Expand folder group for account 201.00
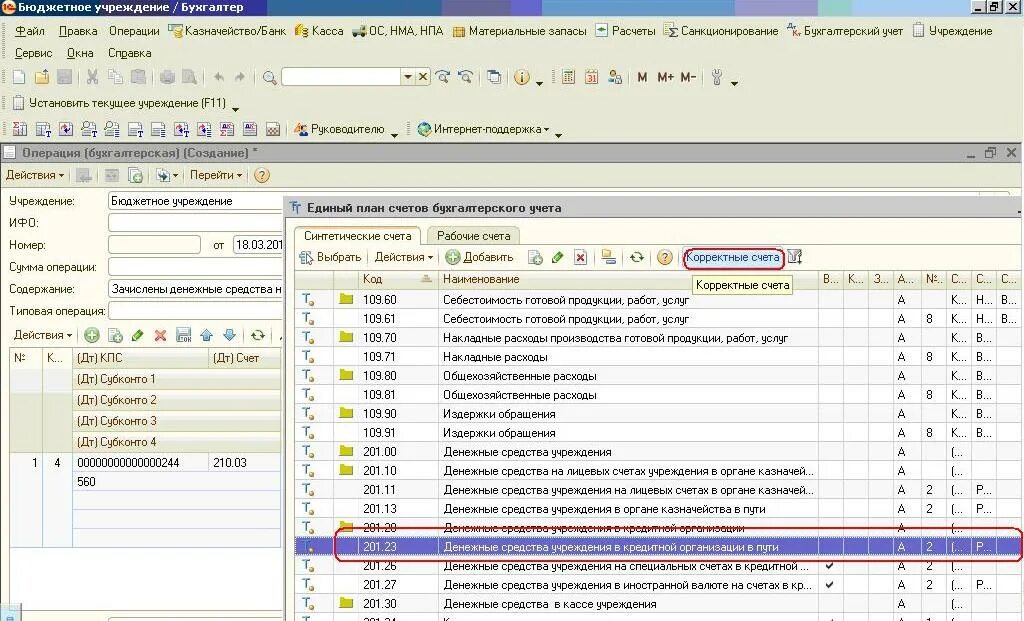1024x621 pixels. pyautogui.click(x=346, y=451)
